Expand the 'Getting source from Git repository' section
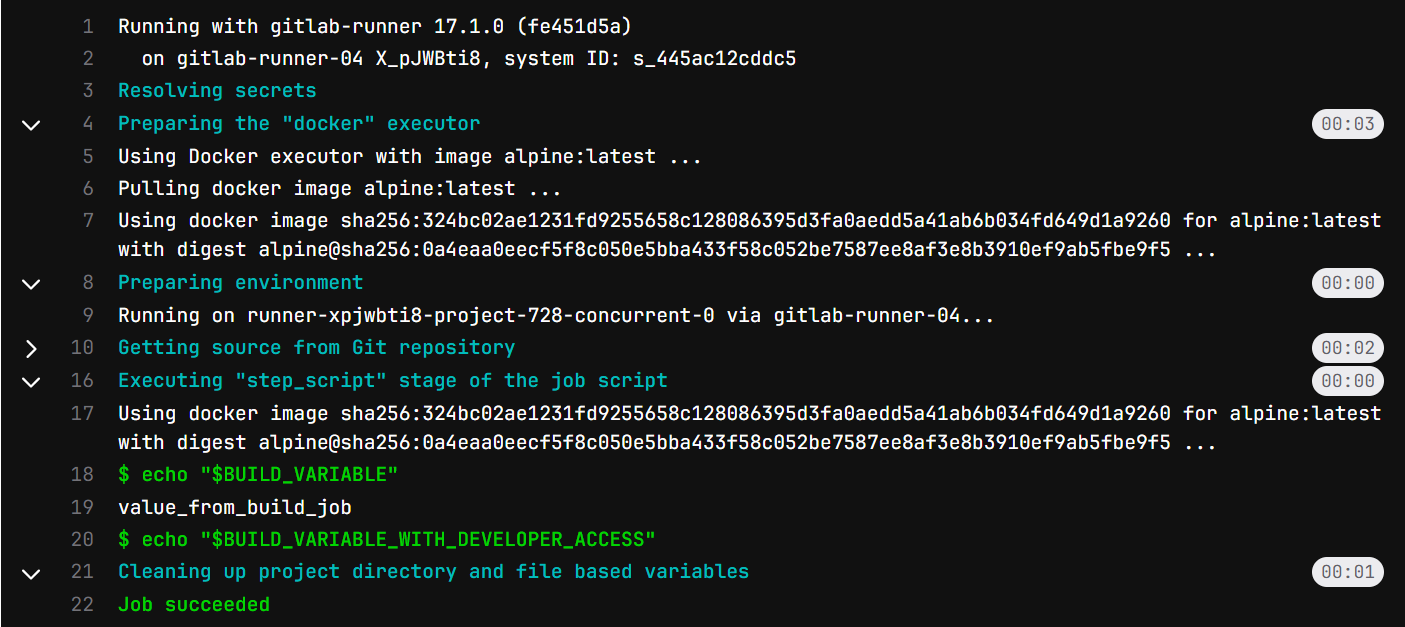Image resolution: width=1405 pixels, height=627 pixels. [31, 349]
